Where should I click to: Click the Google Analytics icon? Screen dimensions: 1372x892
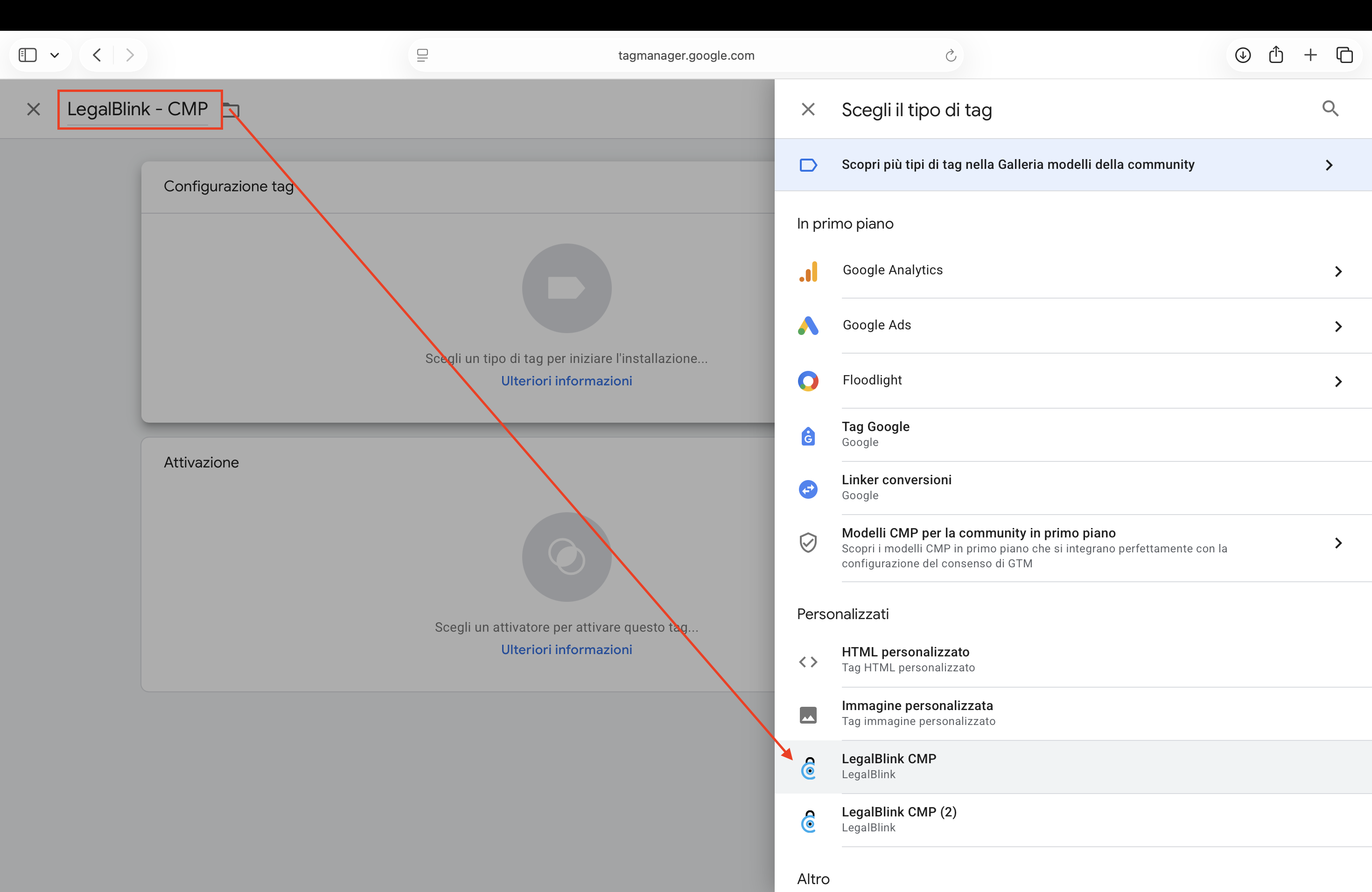tap(808, 271)
